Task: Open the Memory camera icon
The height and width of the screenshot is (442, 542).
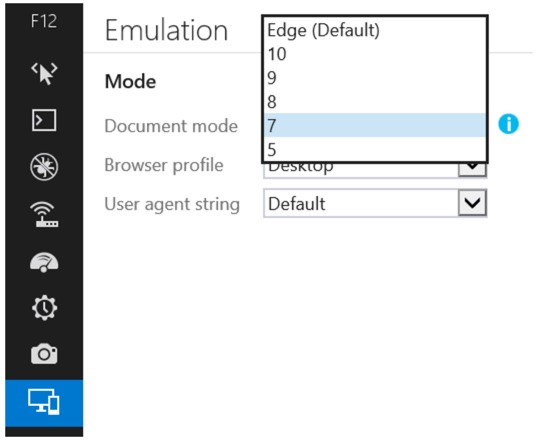Action: 44,354
